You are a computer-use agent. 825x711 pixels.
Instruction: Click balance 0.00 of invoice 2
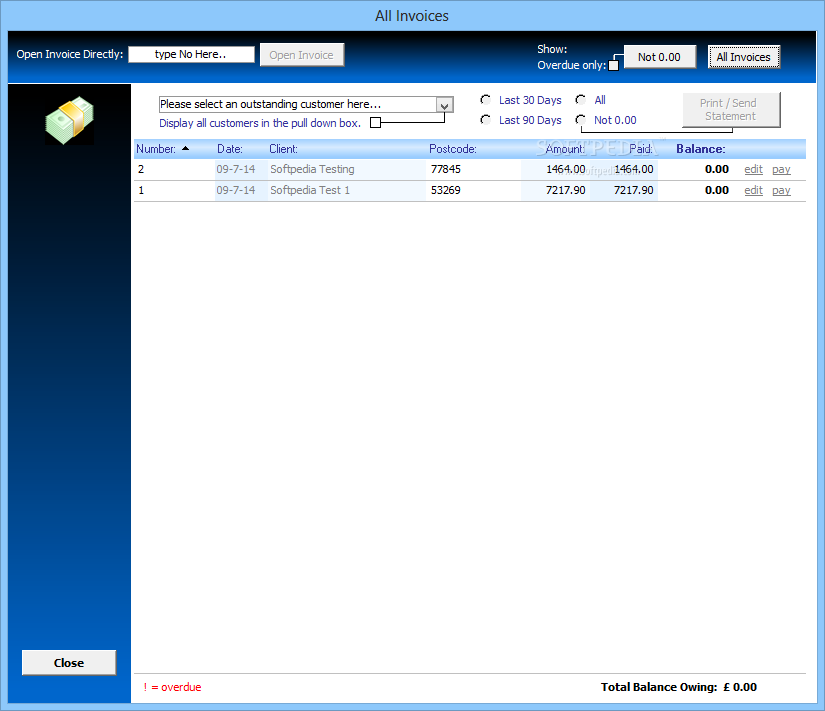pyautogui.click(x=717, y=169)
